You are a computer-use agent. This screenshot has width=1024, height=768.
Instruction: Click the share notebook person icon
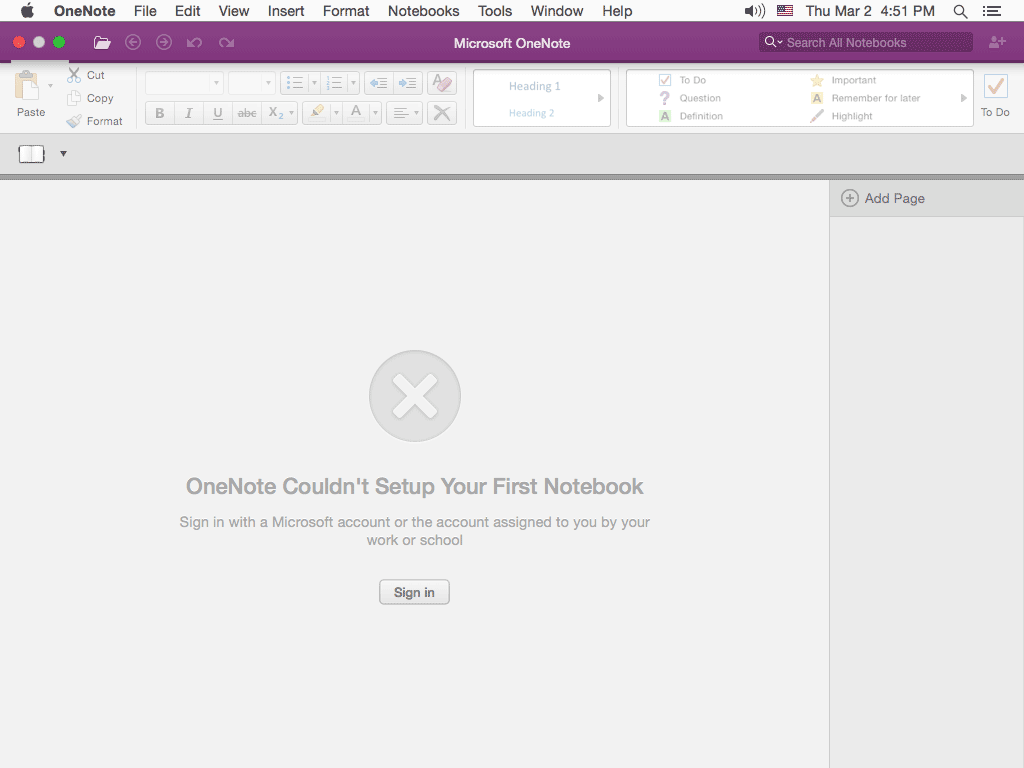click(x=997, y=42)
